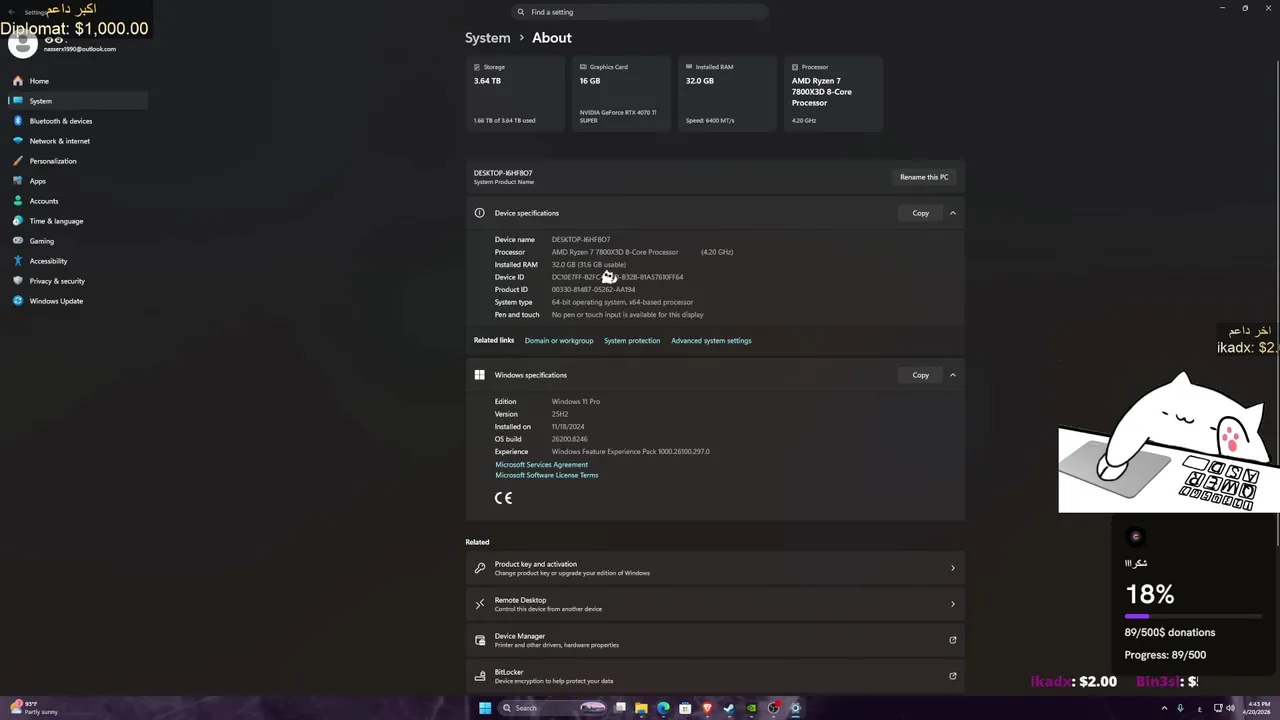The width and height of the screenshot is (1280, 720).
Task: Copy the Windows specifications
Action: [920, 375]
